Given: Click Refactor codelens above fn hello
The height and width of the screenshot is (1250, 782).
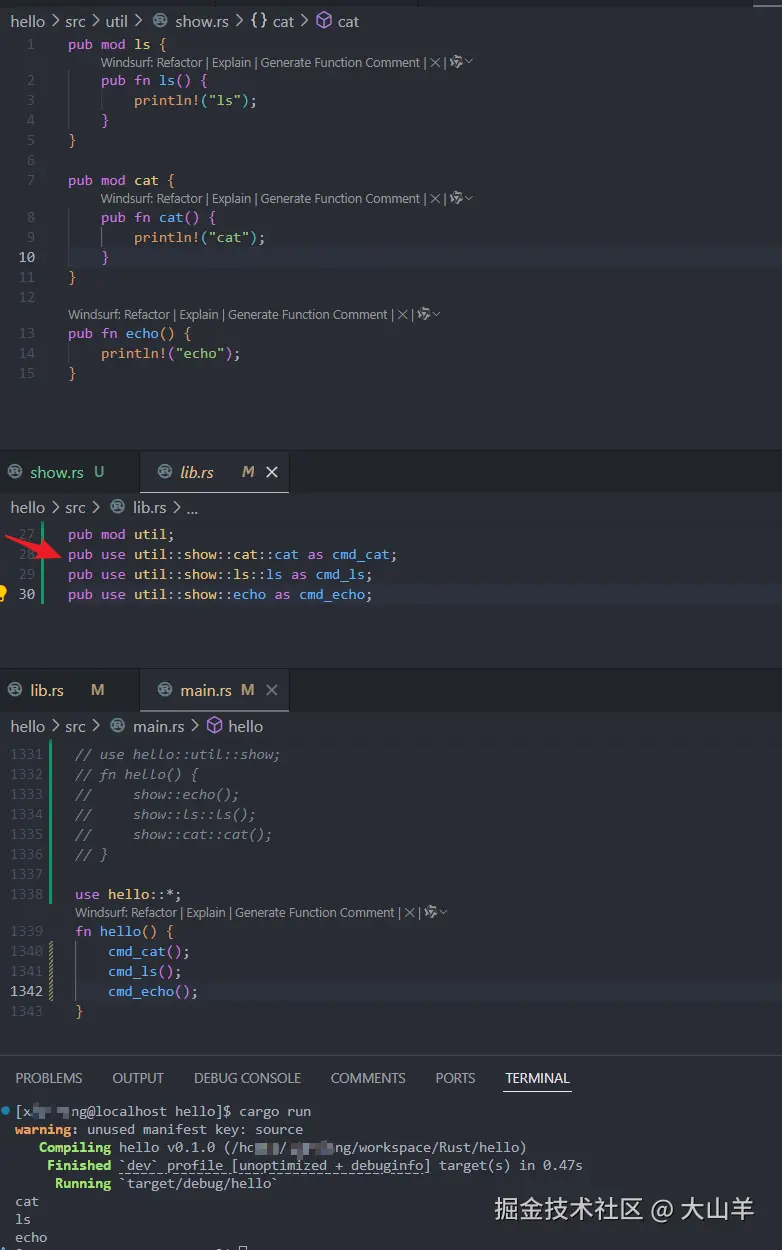Looking at the screenshot, I should coord(155,912).
